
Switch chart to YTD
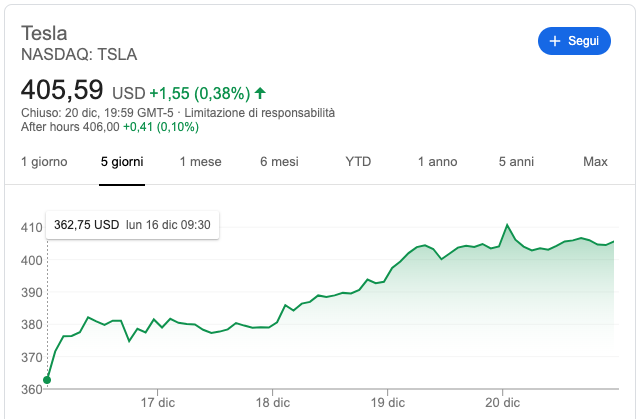[x=358, y=161]
